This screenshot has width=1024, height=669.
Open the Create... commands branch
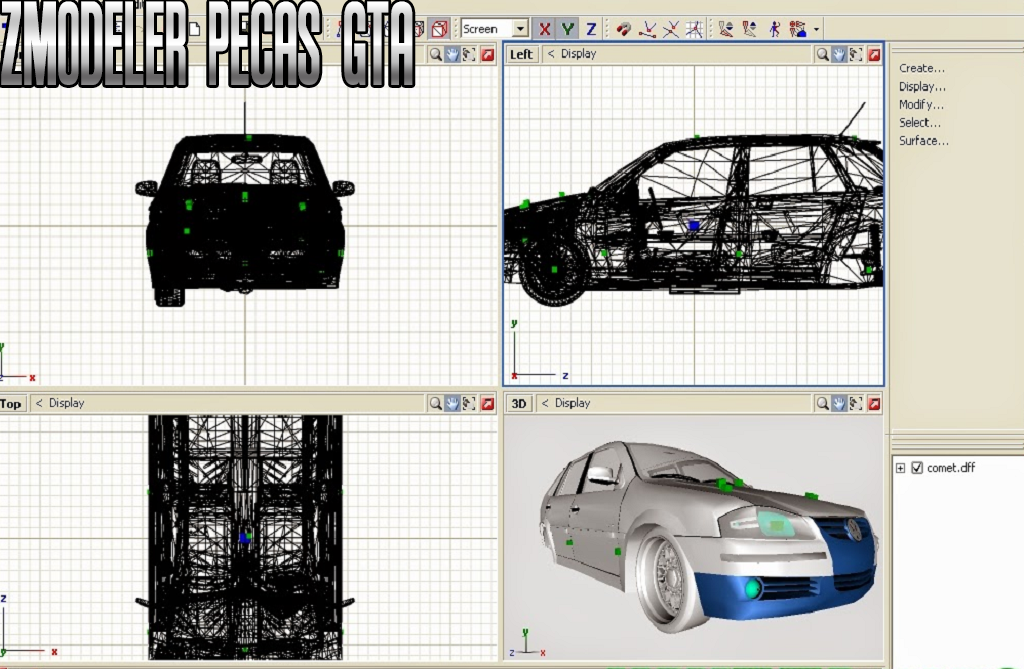click(x=921, y=68)
